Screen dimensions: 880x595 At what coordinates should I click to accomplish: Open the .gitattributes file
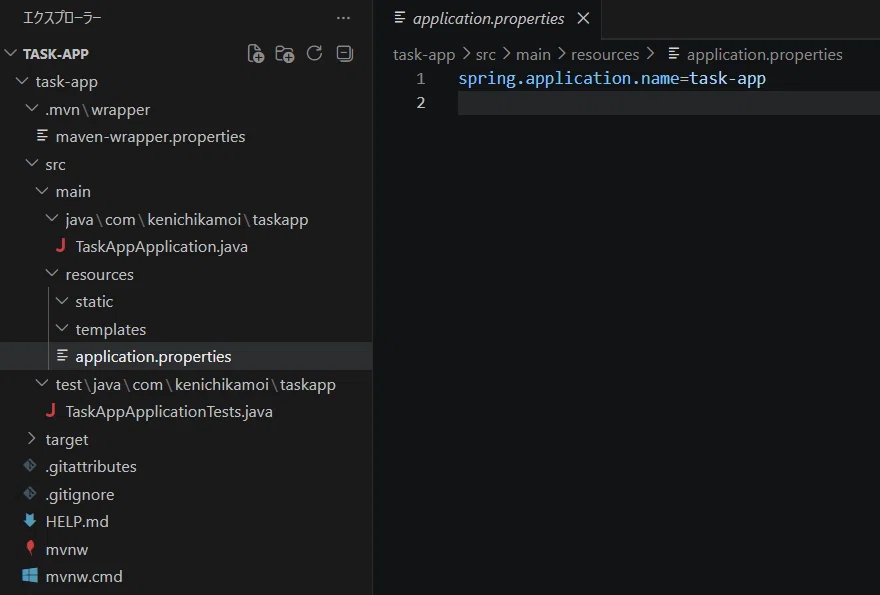(x=91, y=466)
